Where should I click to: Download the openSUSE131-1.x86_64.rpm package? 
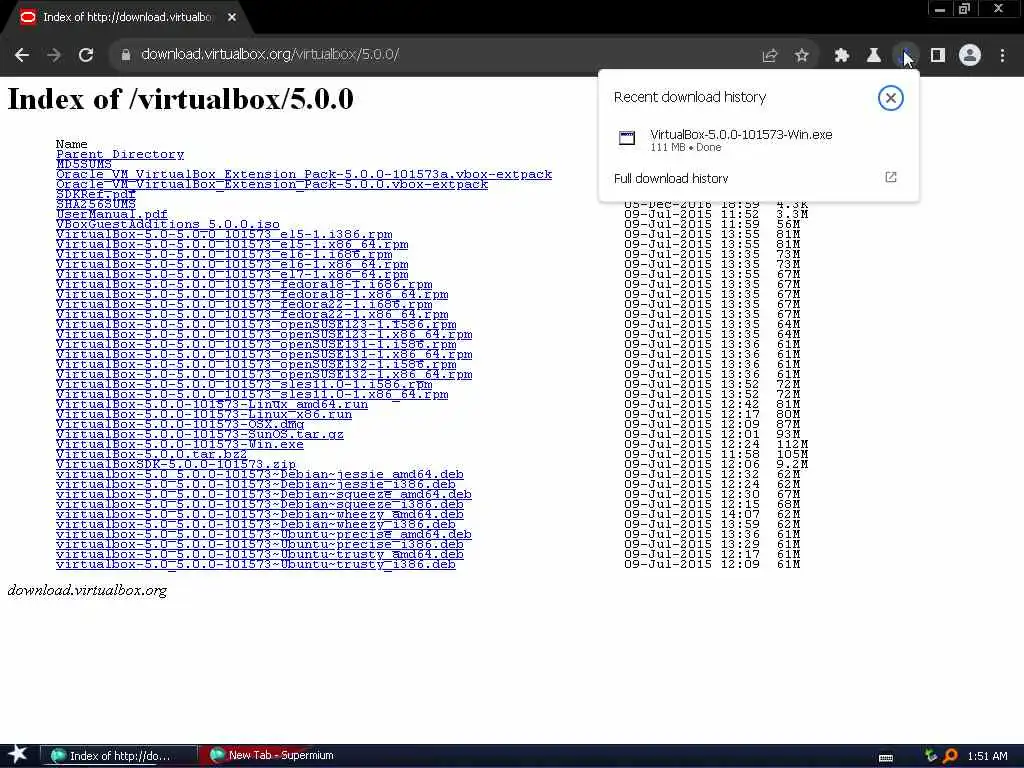click(264, 355)
